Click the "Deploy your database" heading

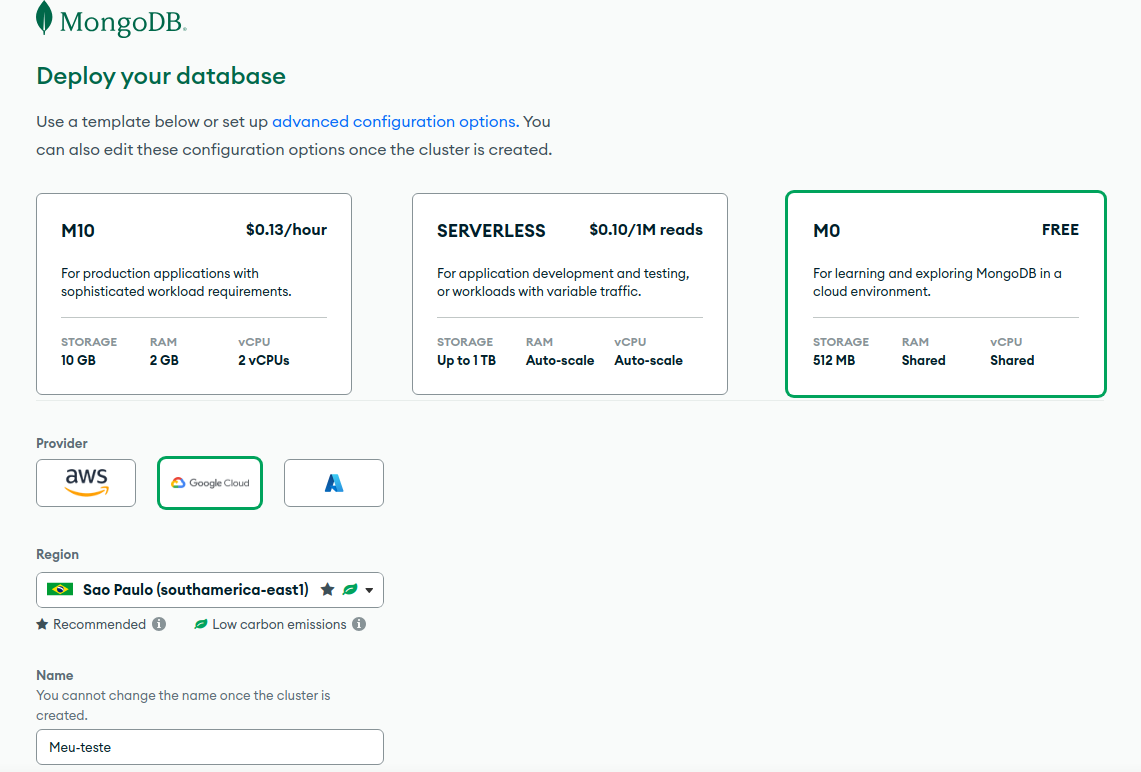[161, 76]
